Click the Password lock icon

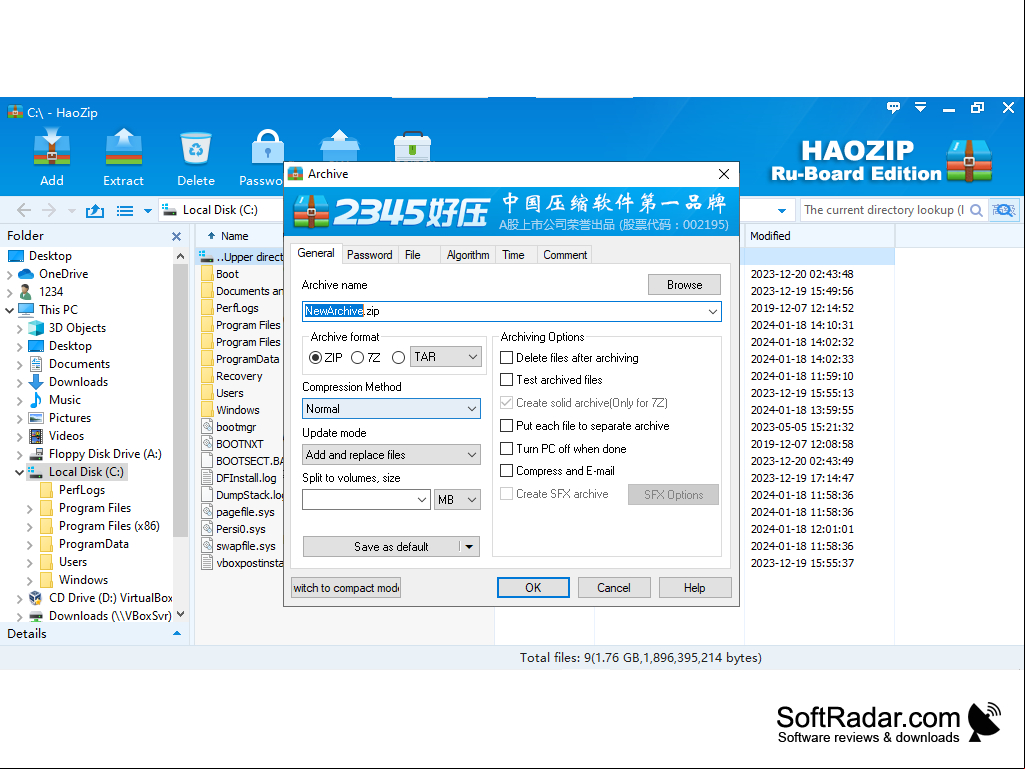(267, 147)
